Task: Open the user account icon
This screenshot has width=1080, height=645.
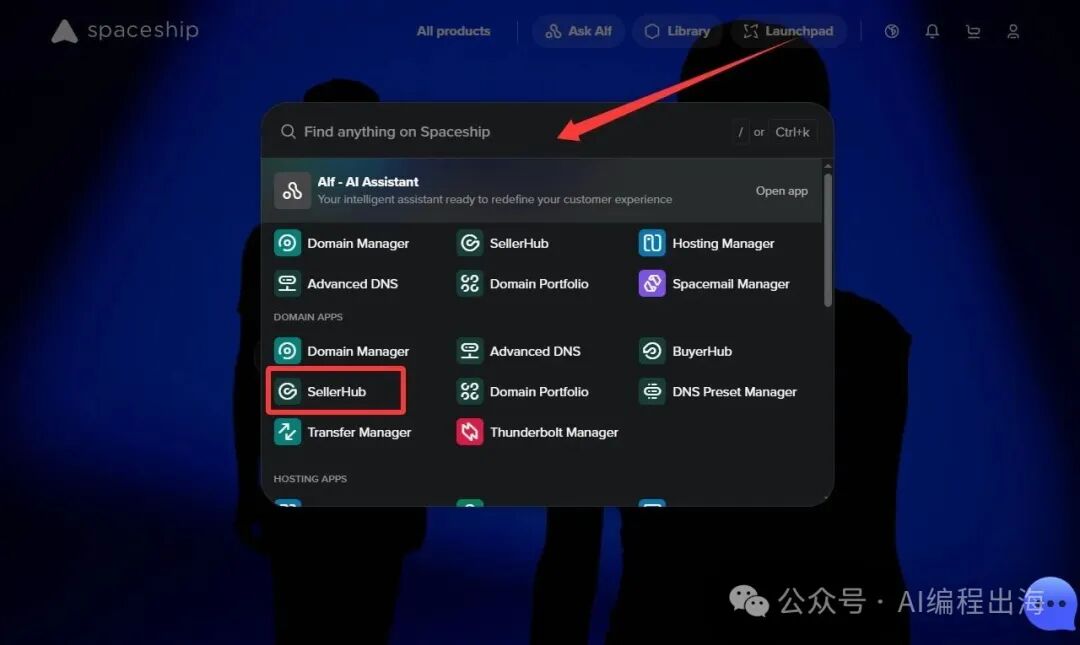Action: pos(1013,31)
